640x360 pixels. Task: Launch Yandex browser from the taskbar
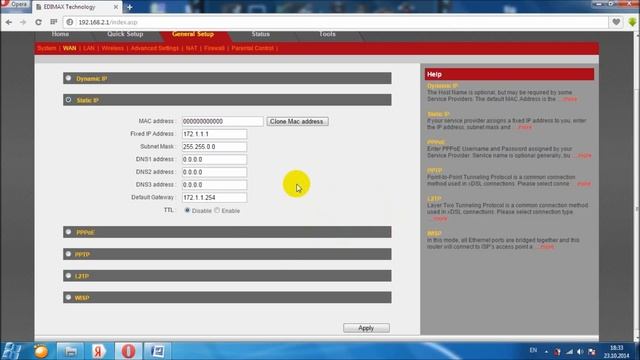98,351
